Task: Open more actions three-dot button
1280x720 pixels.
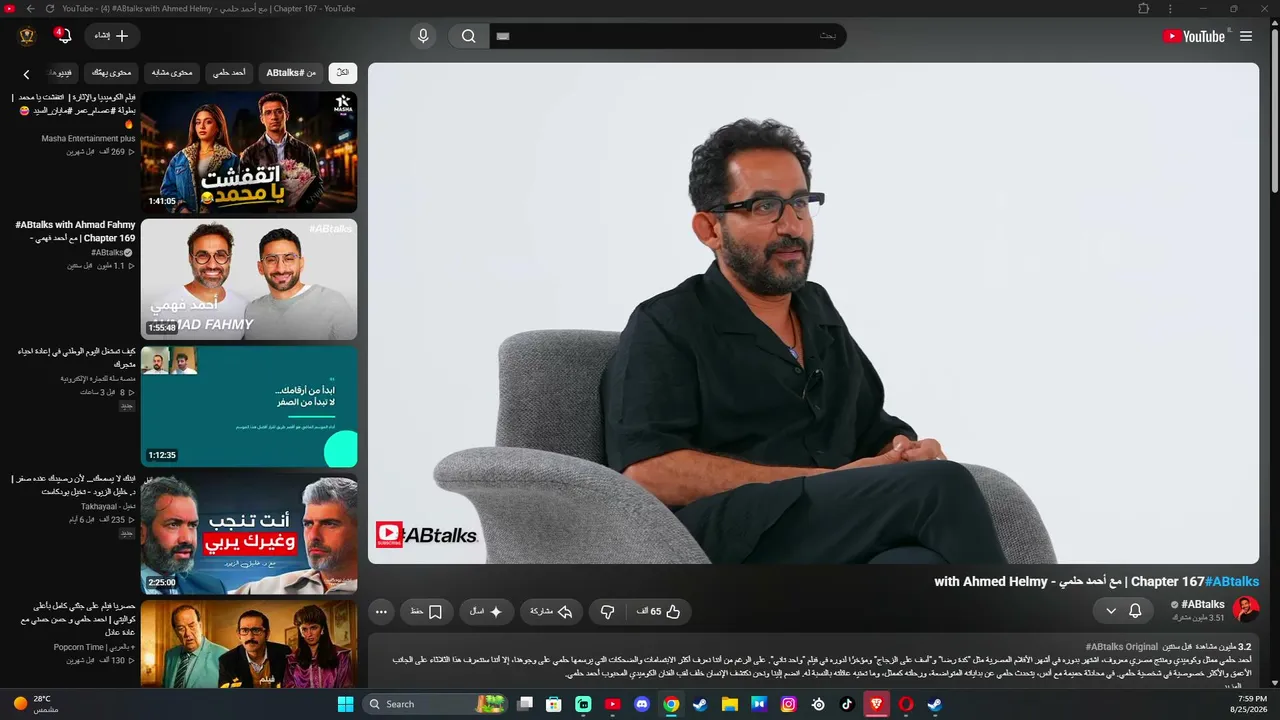Action: 381,611
